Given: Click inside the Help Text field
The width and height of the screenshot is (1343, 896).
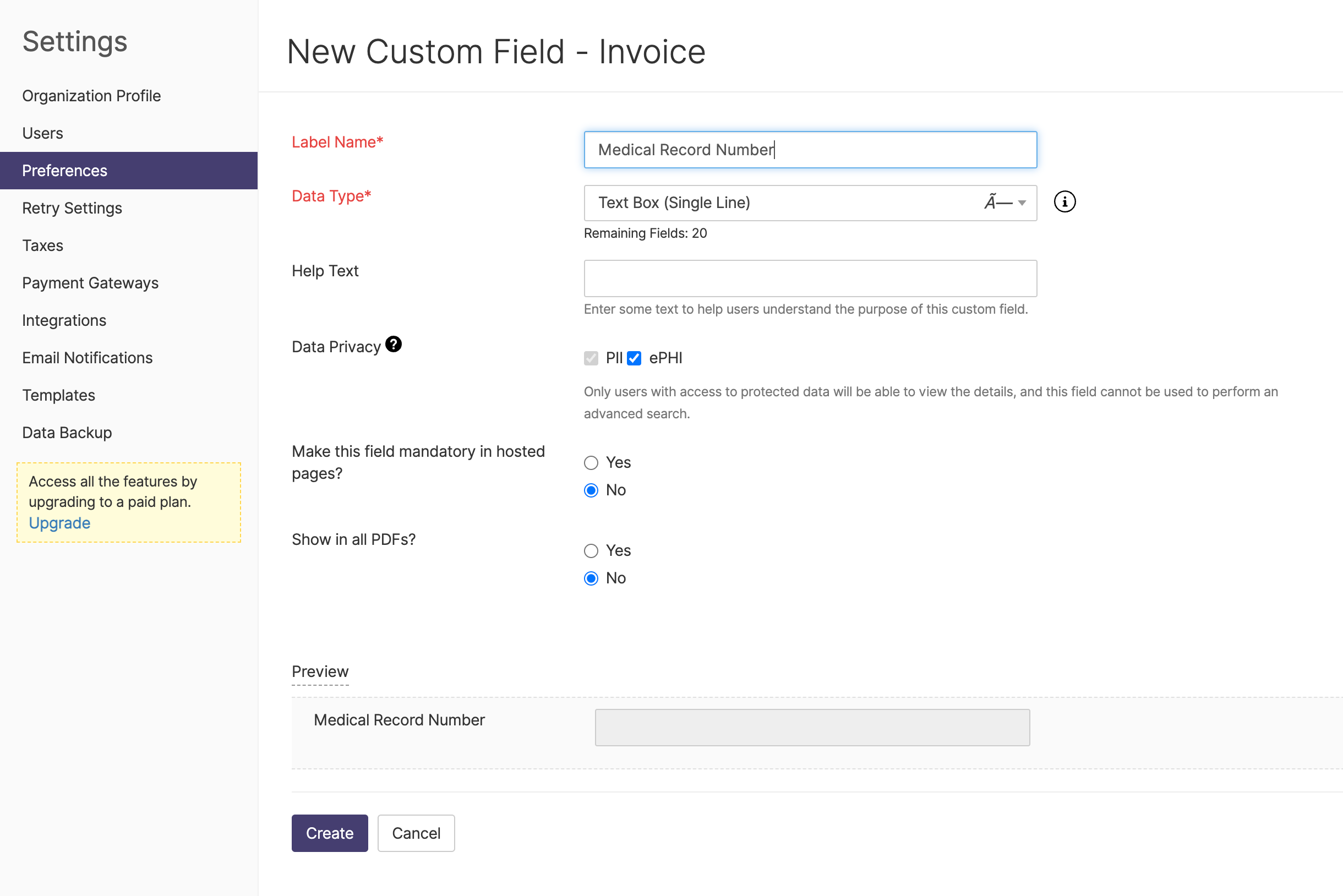Looking at the screenshot, I should (810, 278).
